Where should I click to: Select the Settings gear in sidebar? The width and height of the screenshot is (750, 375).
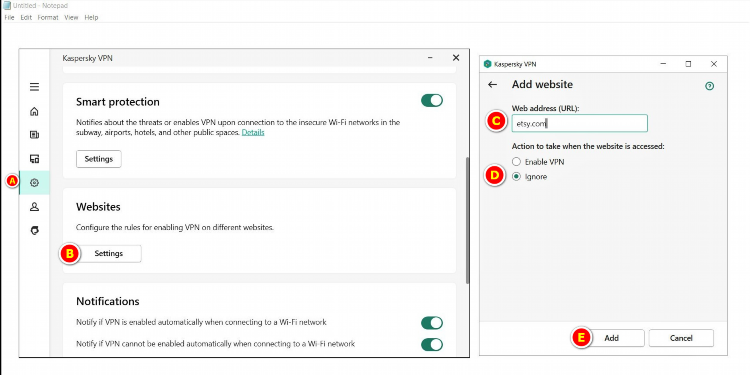pos(34,183)
